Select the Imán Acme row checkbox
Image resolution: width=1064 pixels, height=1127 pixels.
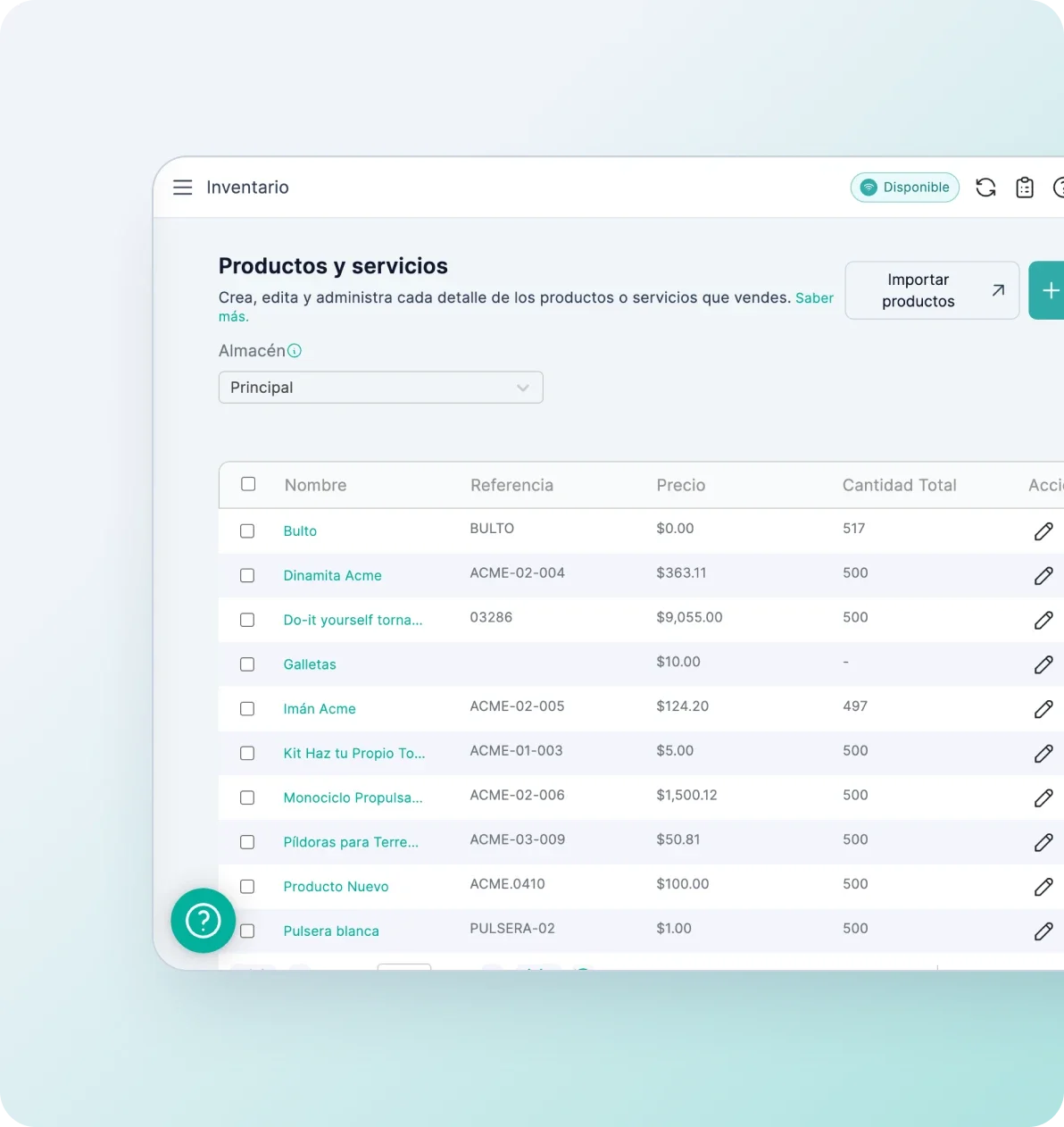point(247,709)
